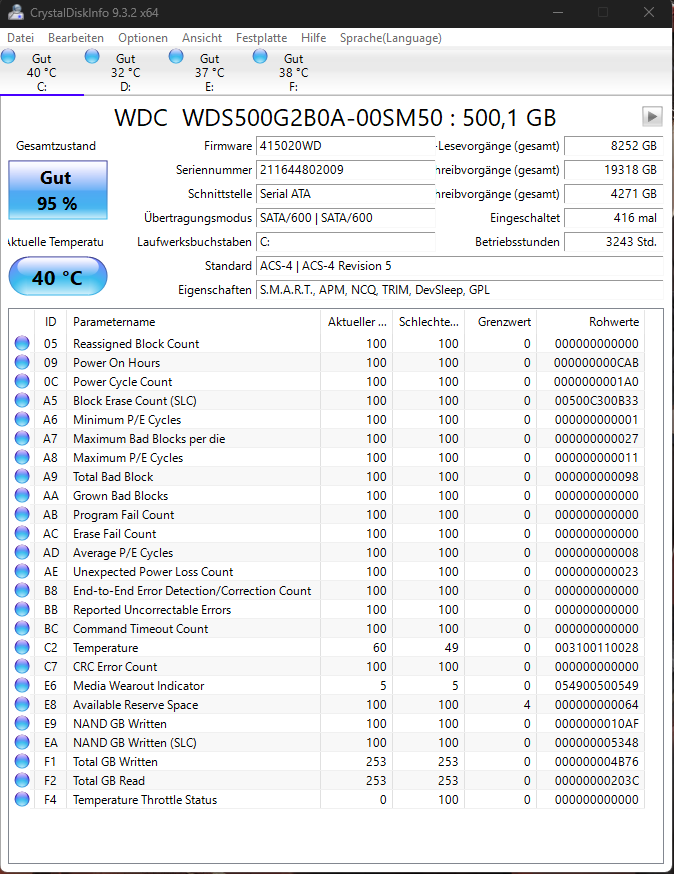Click status orb for Reassigned Block Count
Viewport: 674px width, 874px height.
click(x=22, y=343)
